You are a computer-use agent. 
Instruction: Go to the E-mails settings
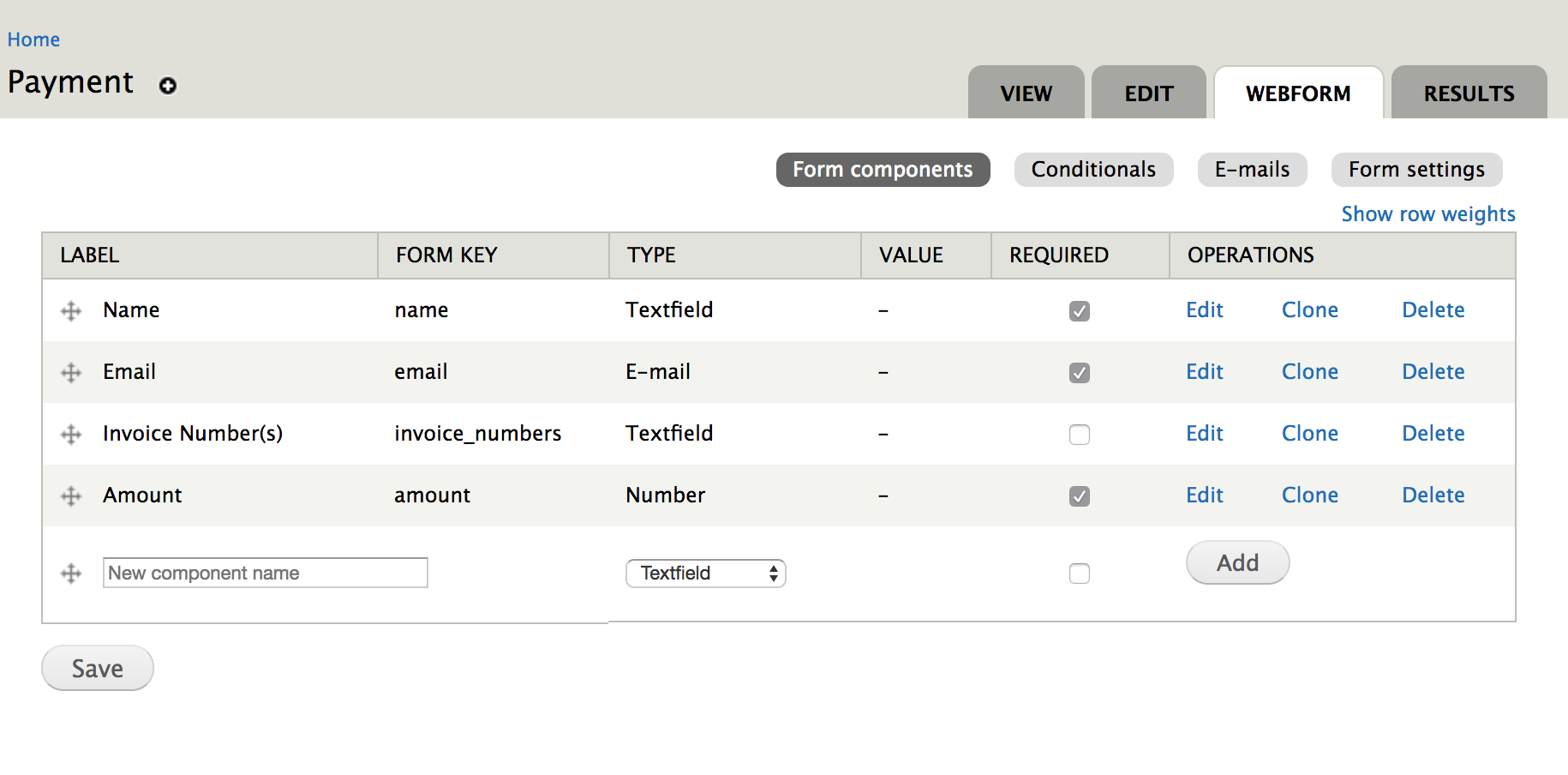1252,169
